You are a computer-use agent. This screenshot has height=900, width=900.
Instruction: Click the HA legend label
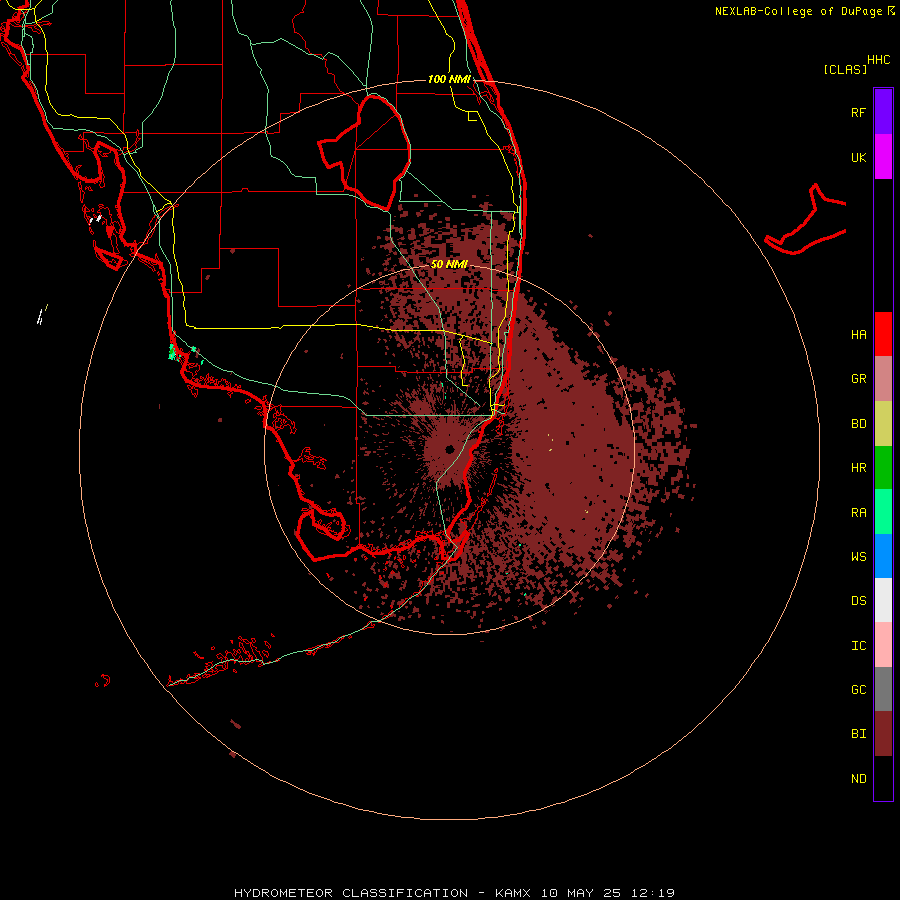858,335
